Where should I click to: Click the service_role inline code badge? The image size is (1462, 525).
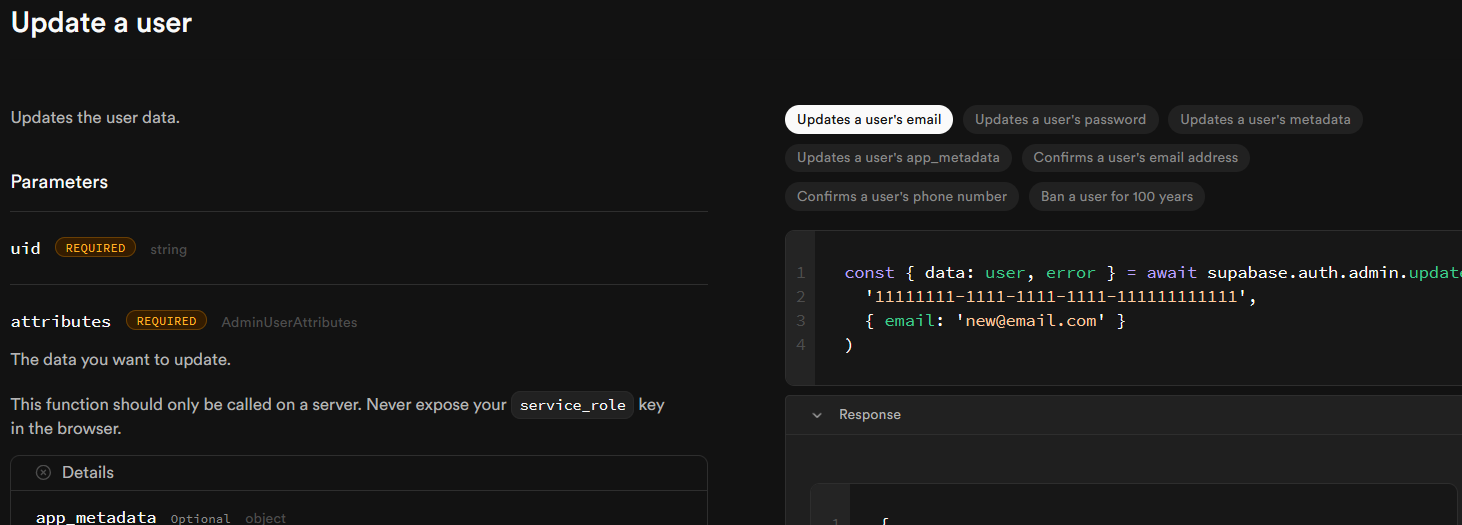click(x=573, y=405)
